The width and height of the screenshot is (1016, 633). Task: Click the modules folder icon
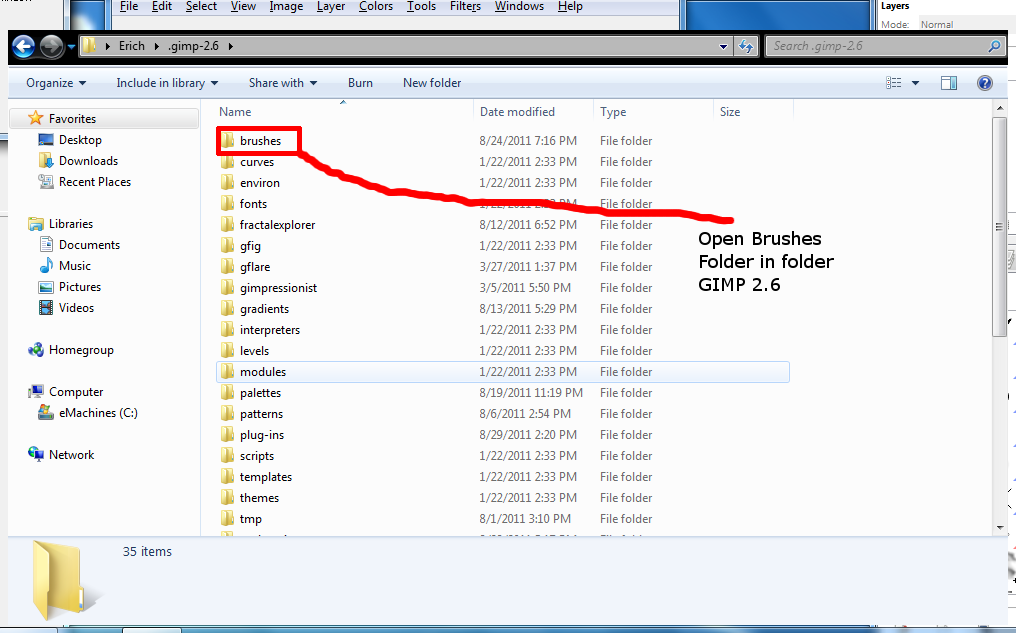[x=227, y=372]
